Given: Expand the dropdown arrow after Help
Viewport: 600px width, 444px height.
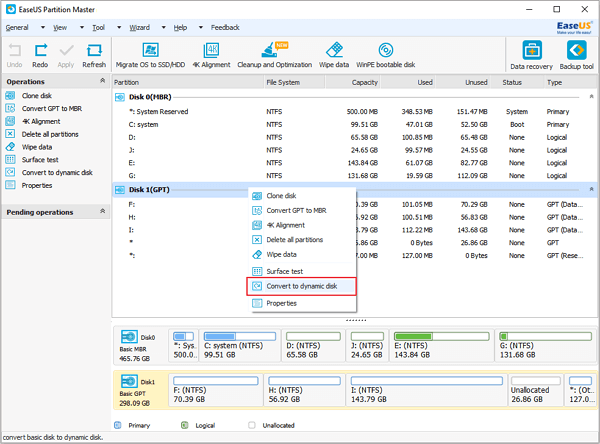Looking at the screenshot, I should click(201, 28).
